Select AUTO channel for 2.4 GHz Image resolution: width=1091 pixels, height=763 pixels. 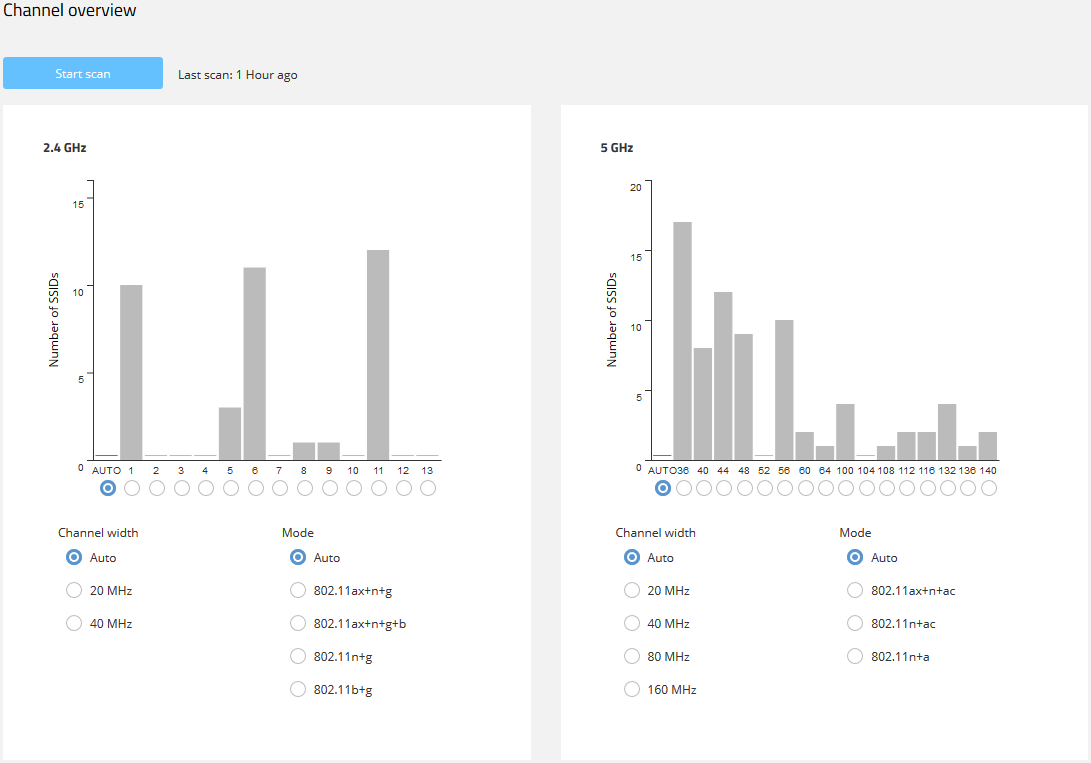pos(107,488)
